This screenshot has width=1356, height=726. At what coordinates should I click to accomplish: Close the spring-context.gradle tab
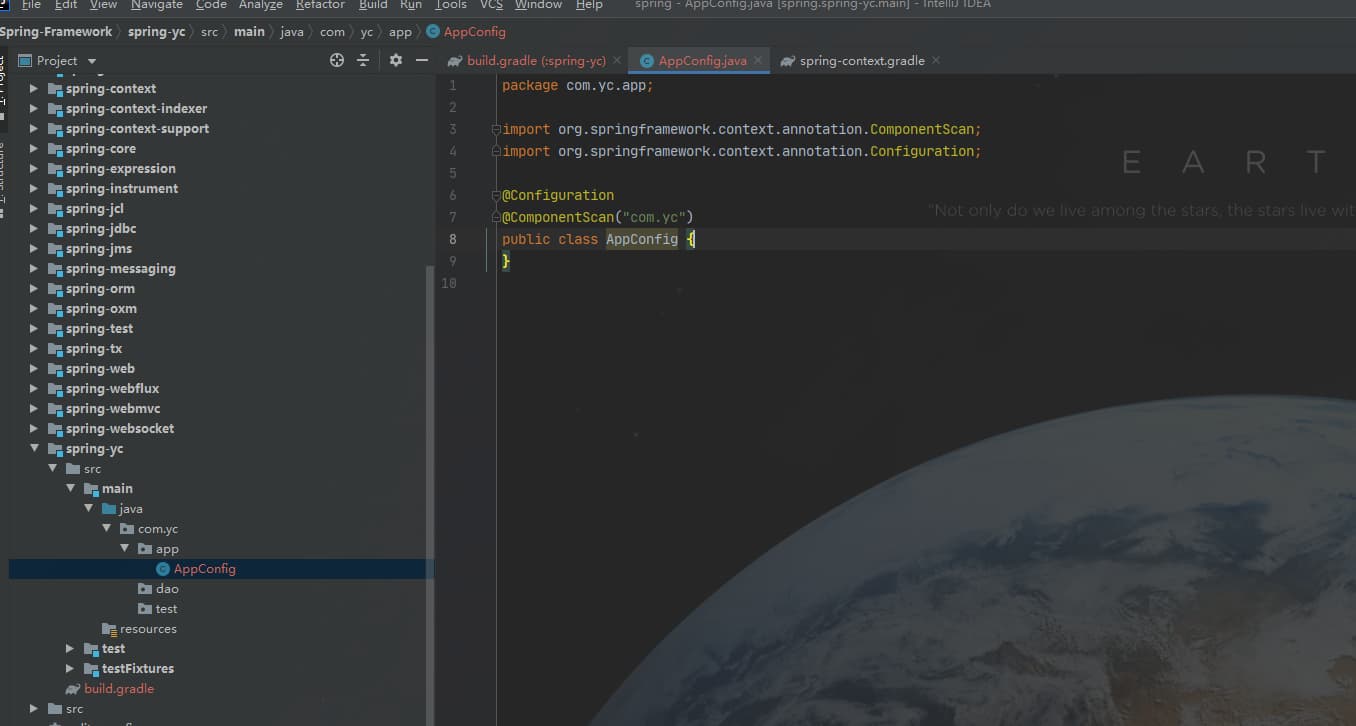pos(936,61)
